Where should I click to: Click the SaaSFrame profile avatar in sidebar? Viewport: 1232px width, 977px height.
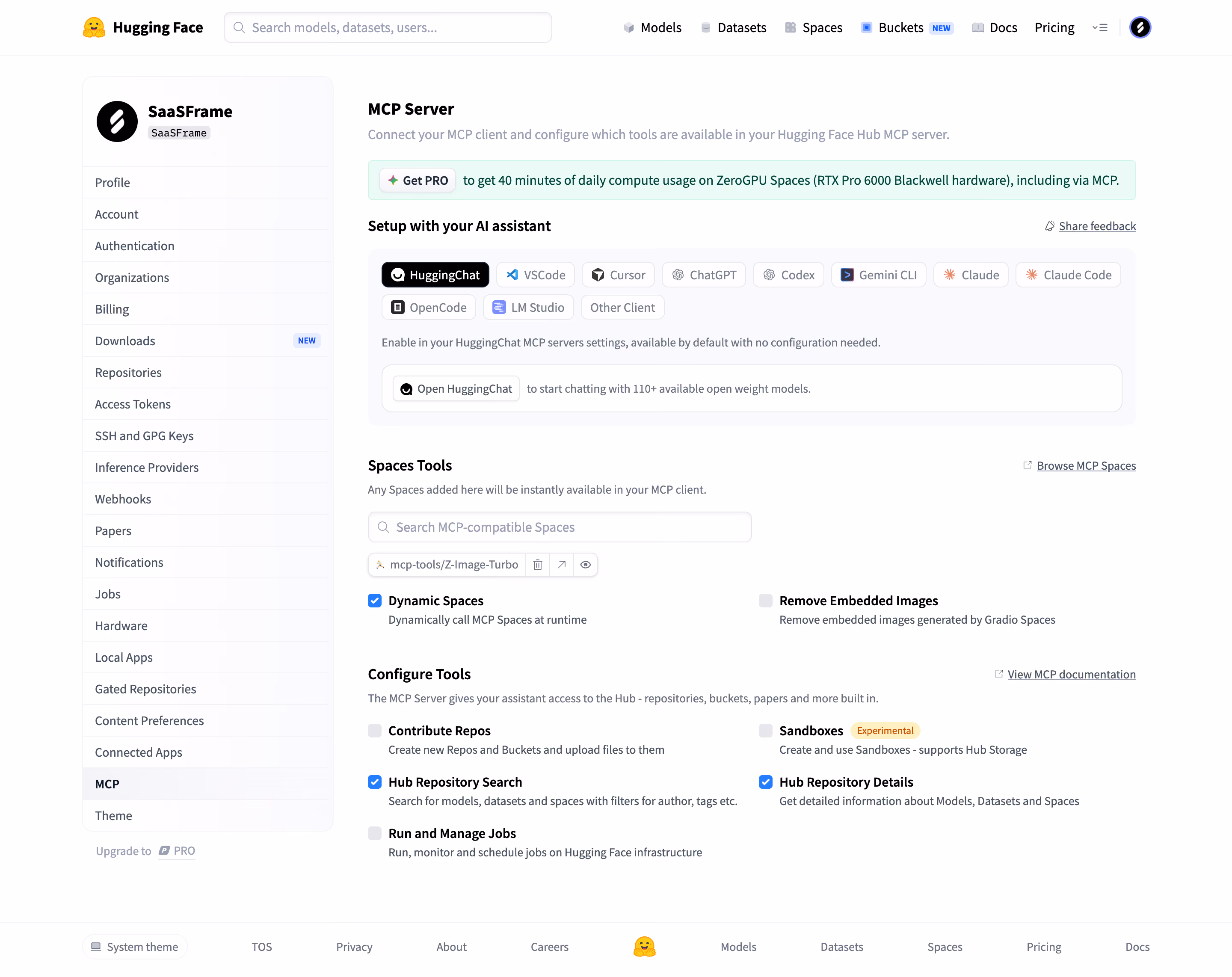pyautogui.click(x=117, y=121)
